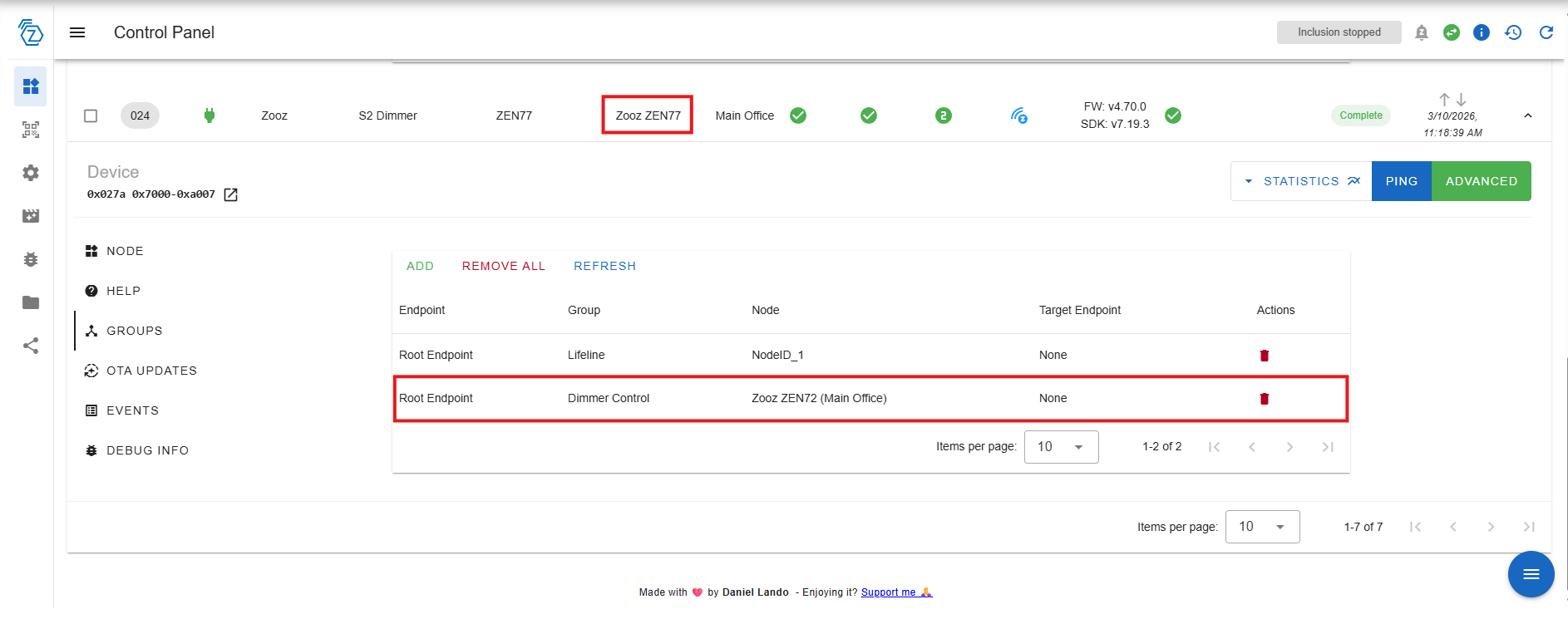Open Settings gear in sidebar
Screen dimensions: 1568x619
coord(31,173)
